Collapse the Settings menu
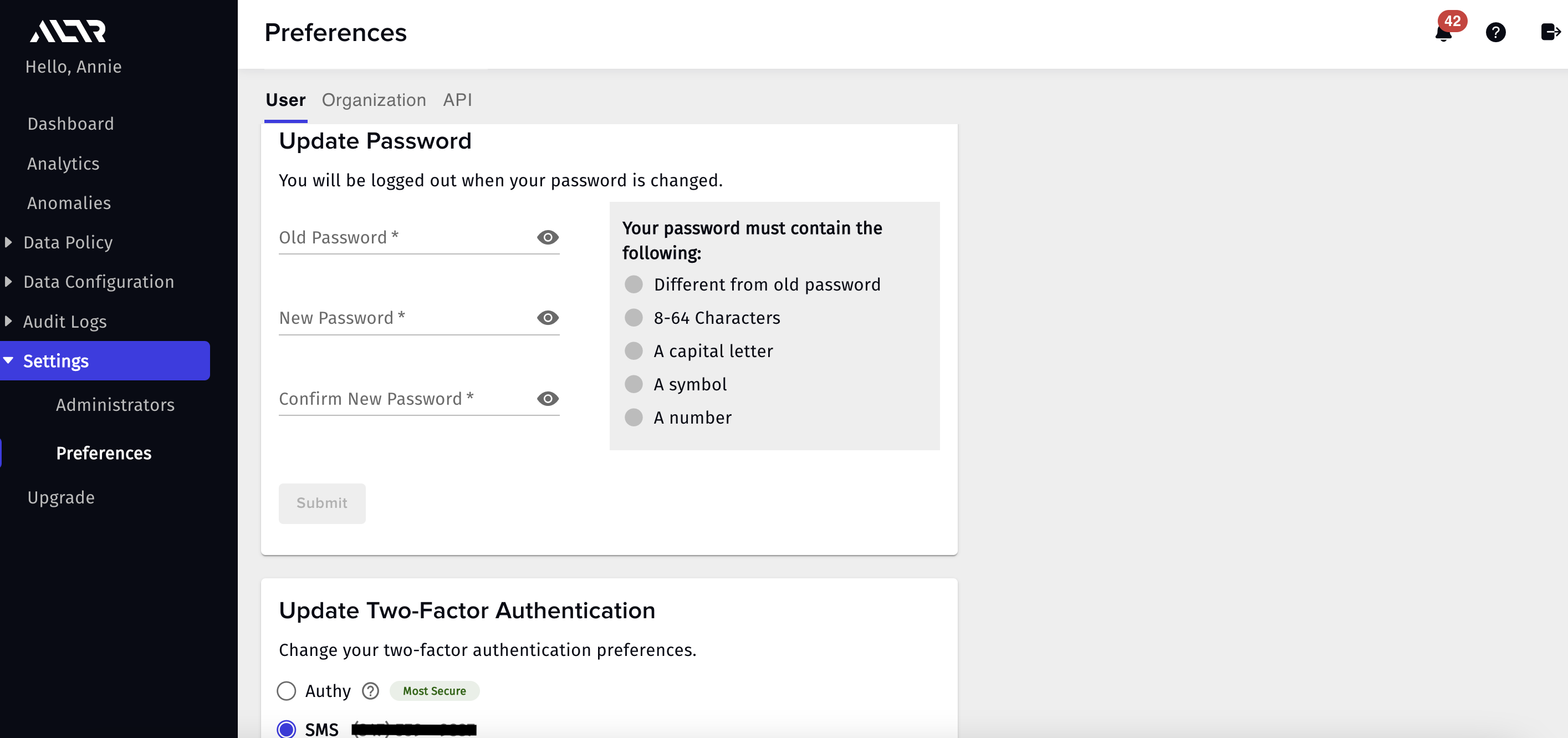 pyautogui.click(x=8, y=360)
